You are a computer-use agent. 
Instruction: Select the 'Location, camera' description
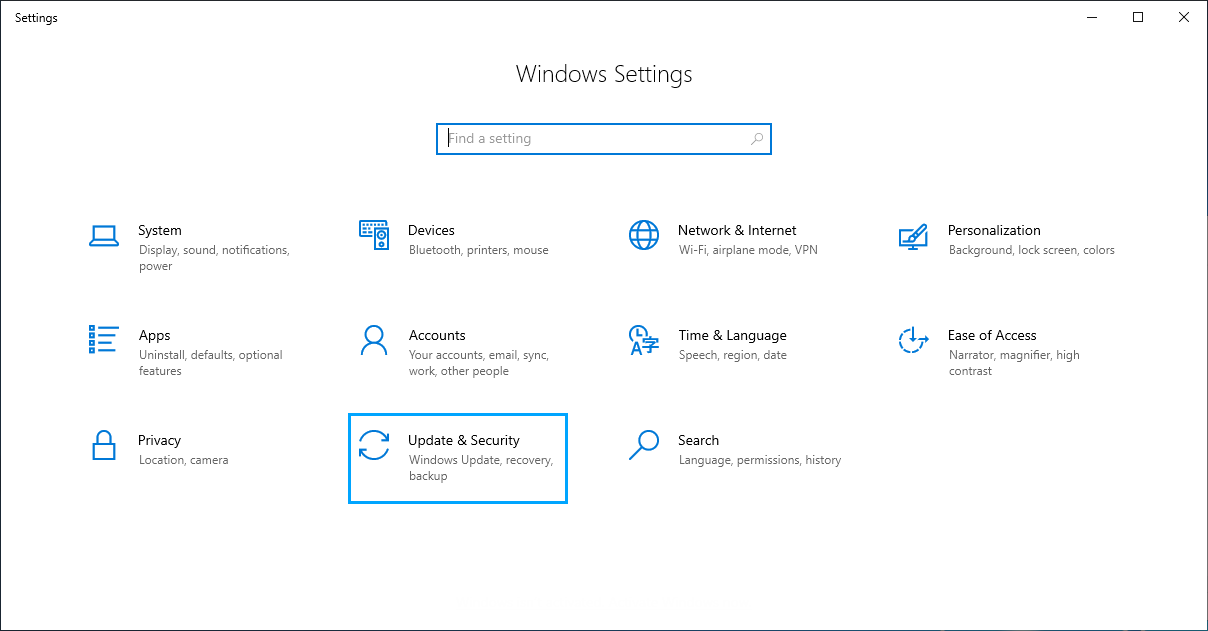184,460
